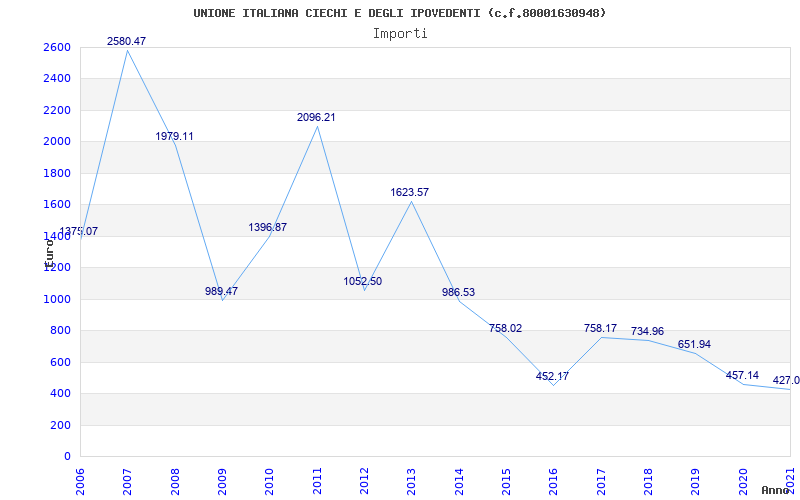Select data label 1052.50

point(363,281)
